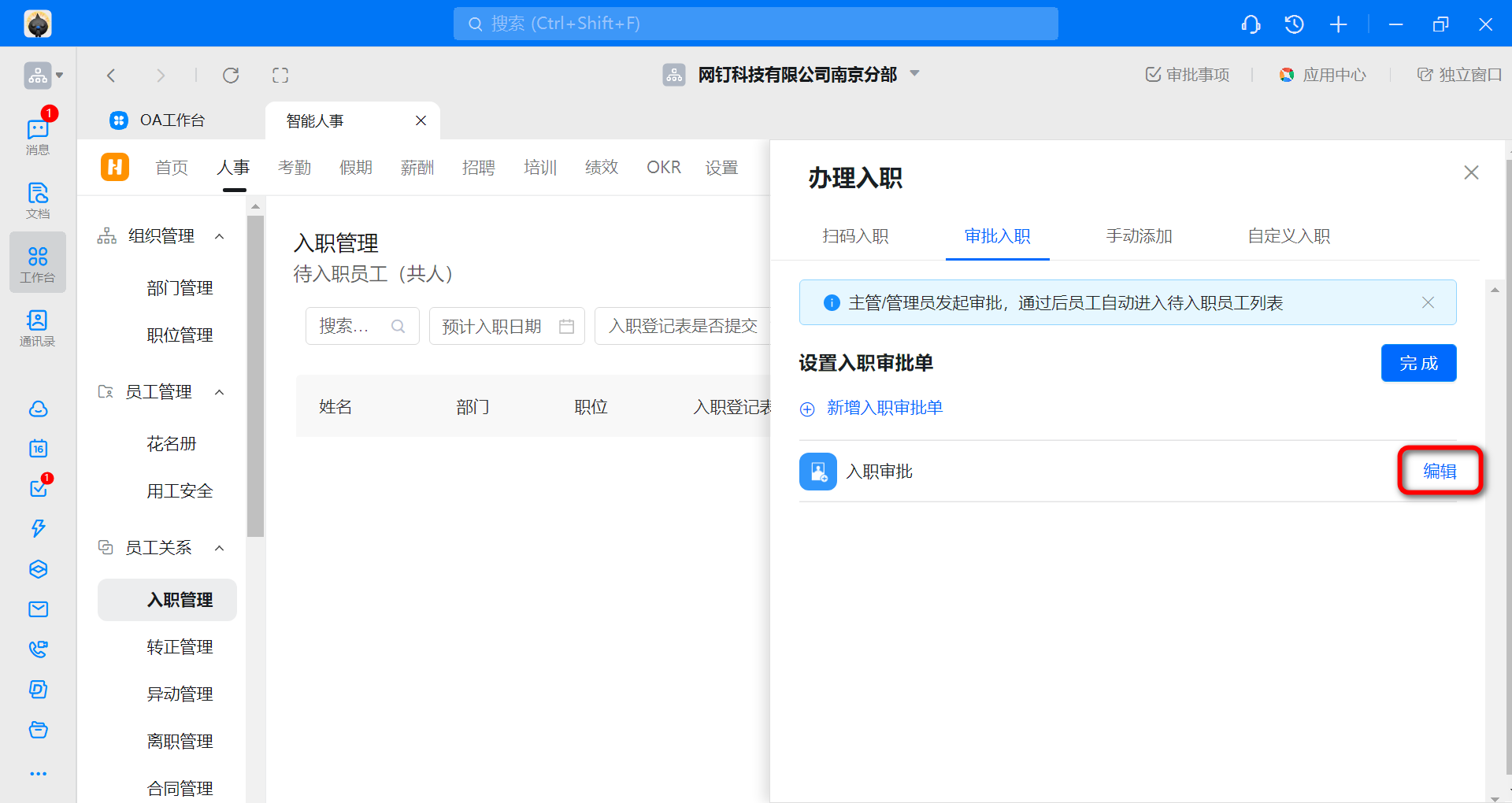Click the orange smart HR logo icon
This screenshot has height=803, width=1512.
[x=115, y=167]
